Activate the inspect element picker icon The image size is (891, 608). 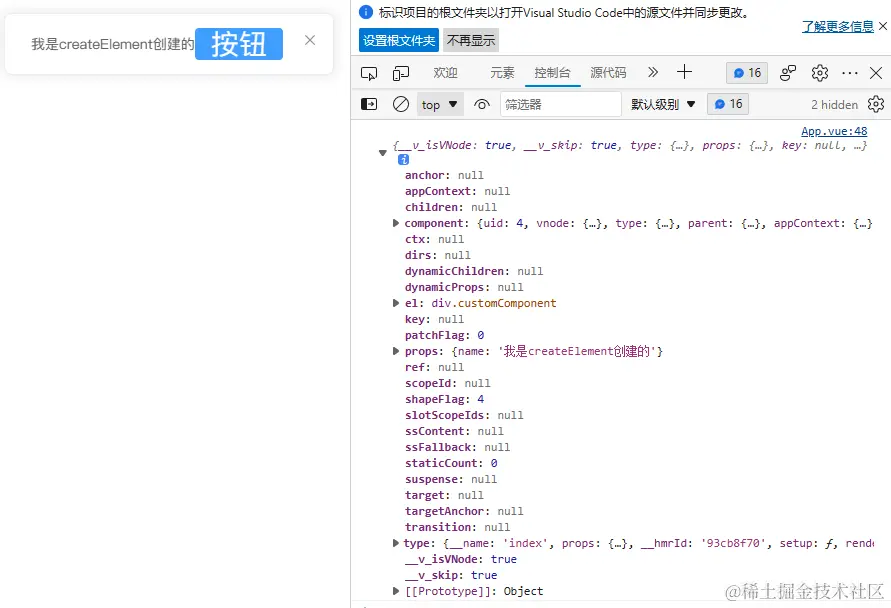click(369, 73)
